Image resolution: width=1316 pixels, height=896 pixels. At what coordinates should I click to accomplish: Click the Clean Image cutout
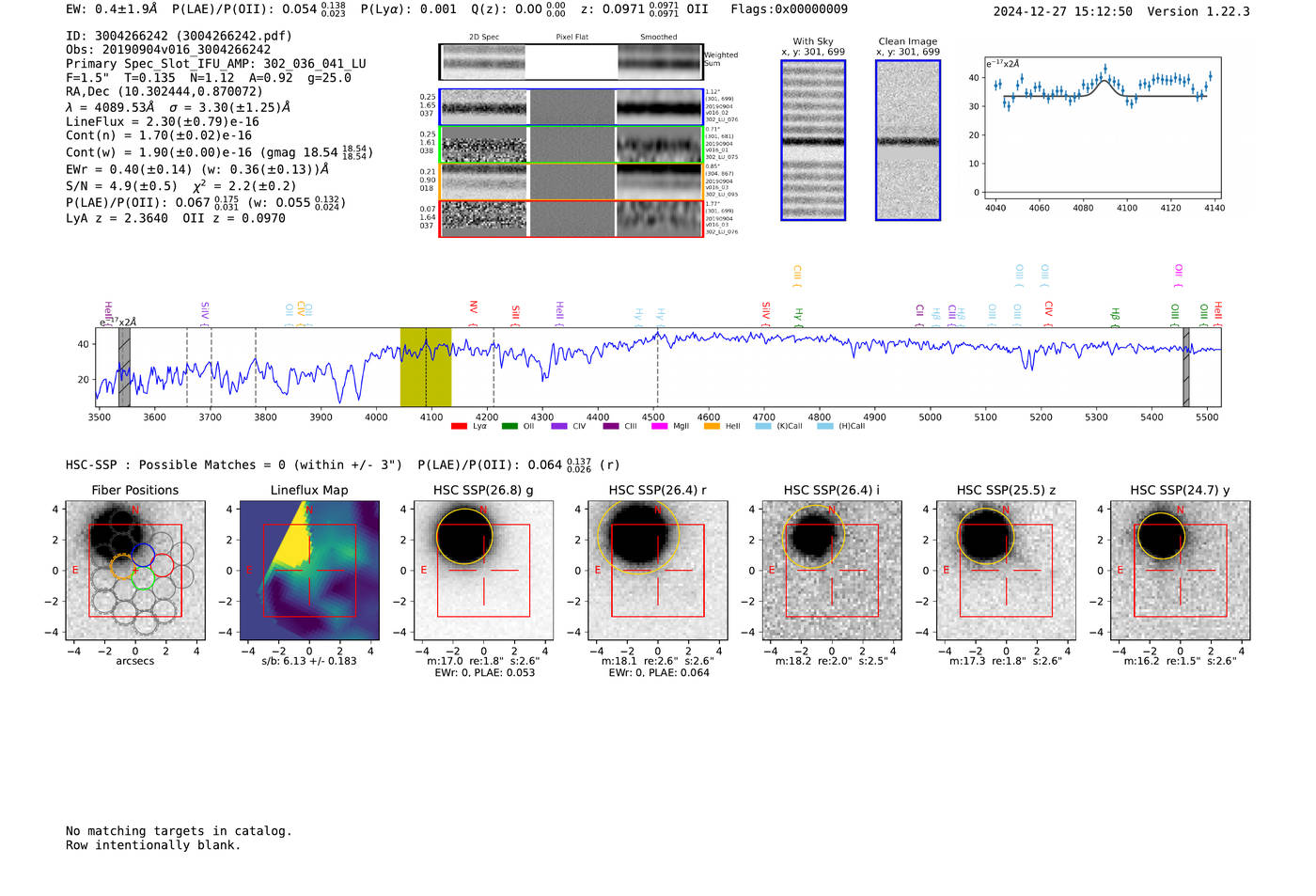908,140
